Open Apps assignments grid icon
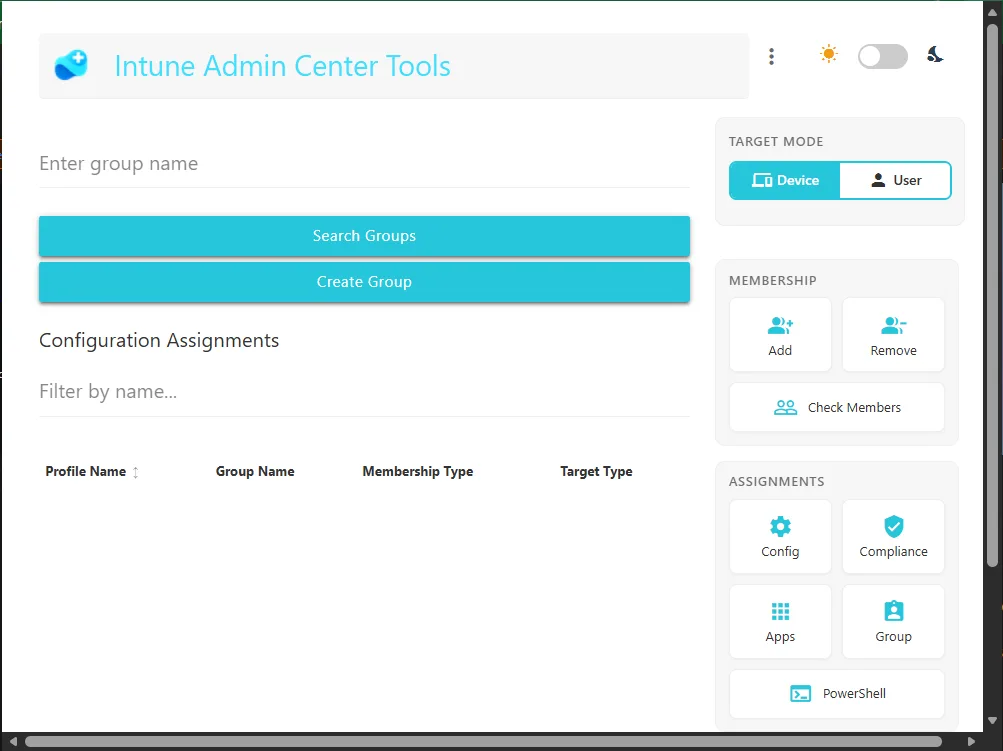The height and width of the screenshot is (751, 1003). (x=780, y=622)
